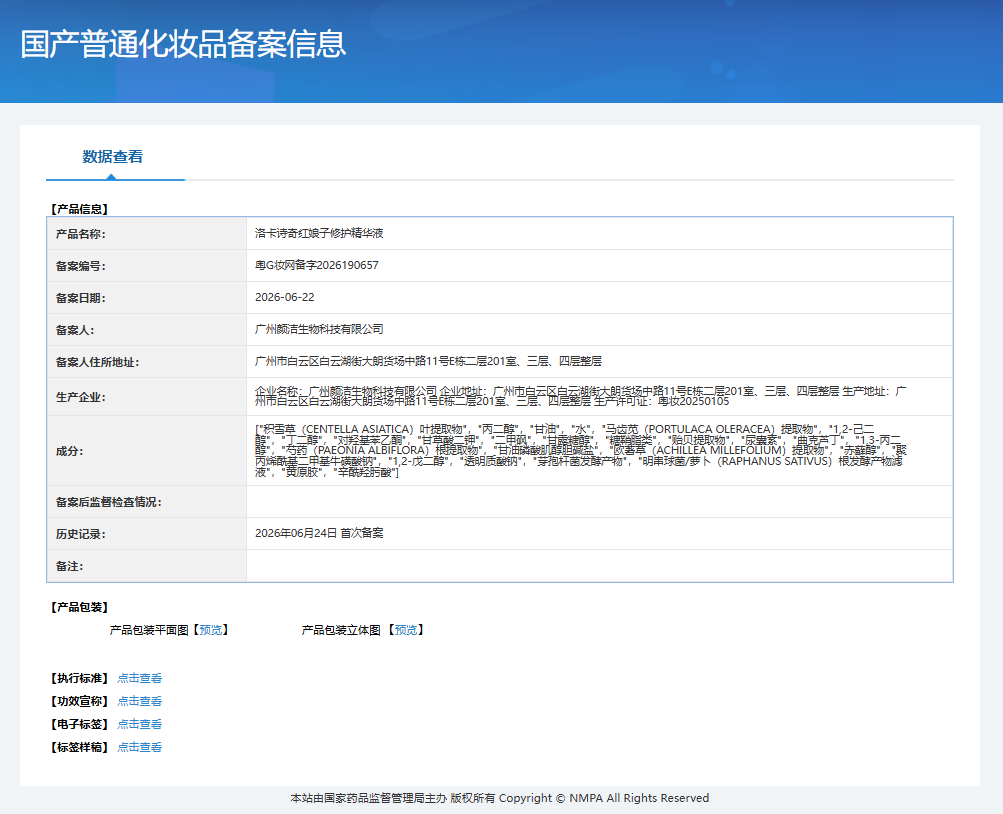Click the 备案后监督检查情况 row label

point(109,502)
